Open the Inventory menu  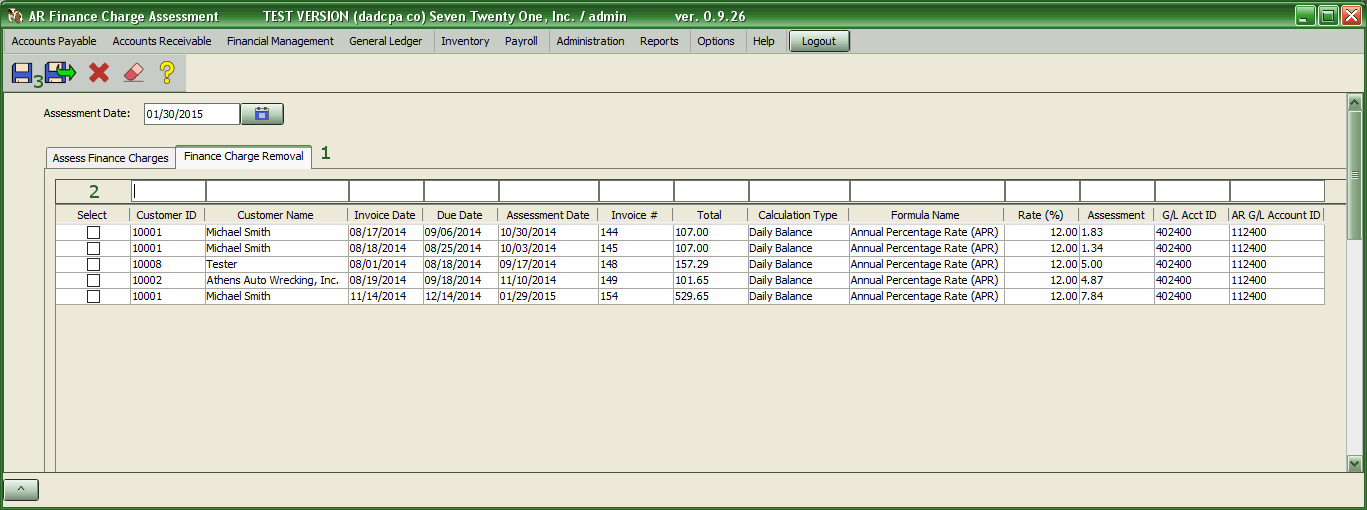(465, 41)
